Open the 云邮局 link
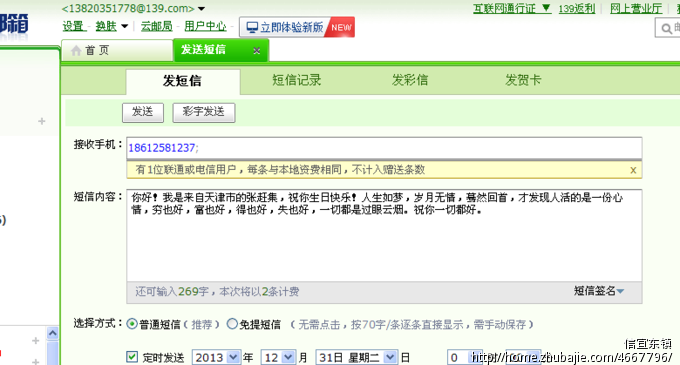680x365 pixels. click(x=157, y=26)
